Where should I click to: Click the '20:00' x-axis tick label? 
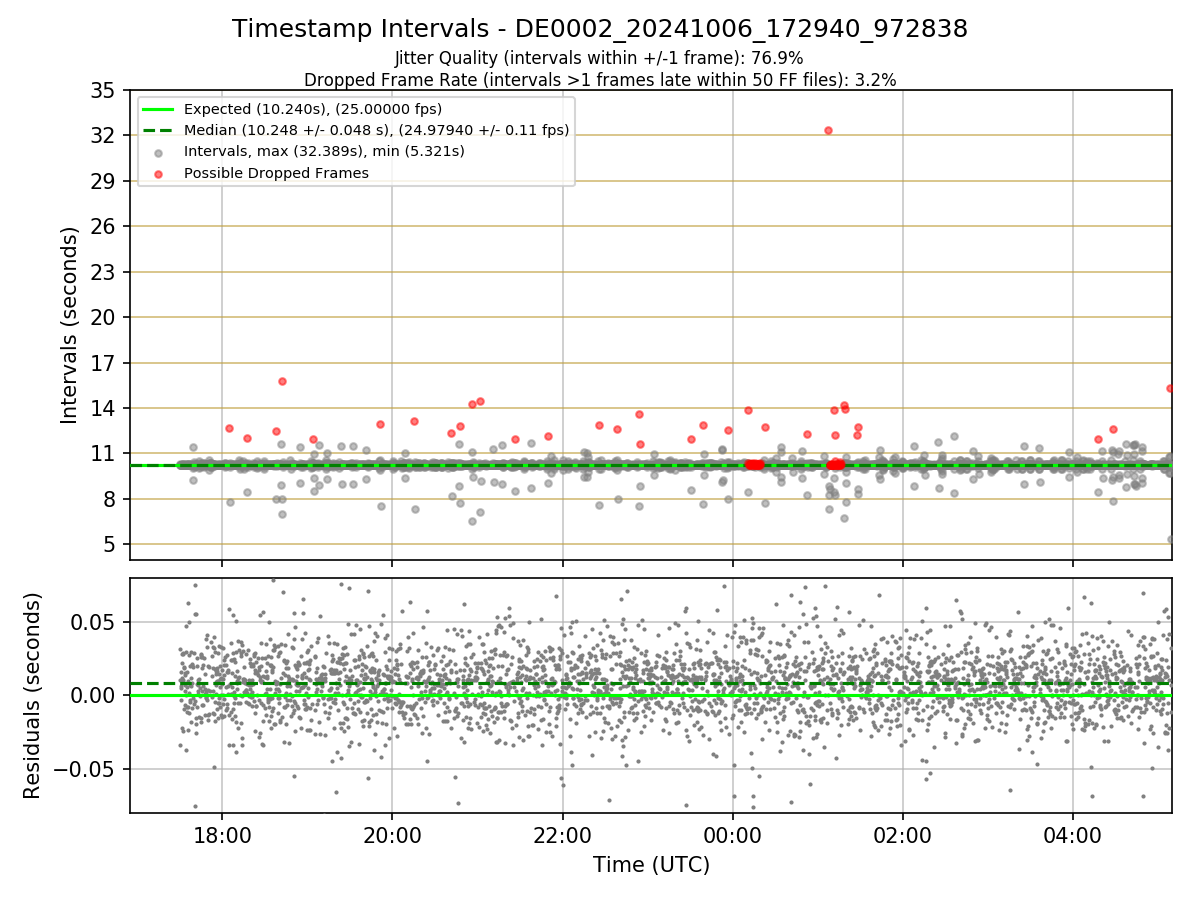point(392,834)
